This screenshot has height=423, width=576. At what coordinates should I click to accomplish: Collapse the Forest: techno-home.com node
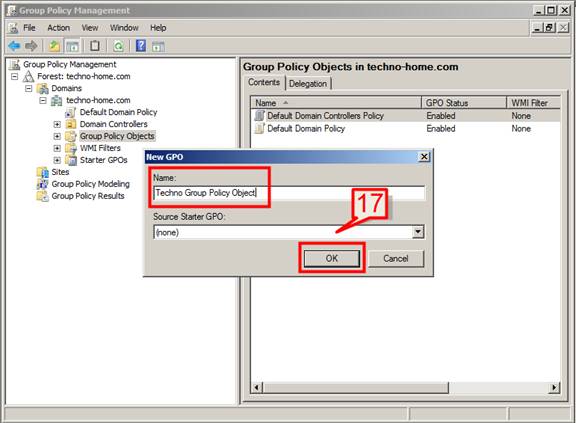15,76
